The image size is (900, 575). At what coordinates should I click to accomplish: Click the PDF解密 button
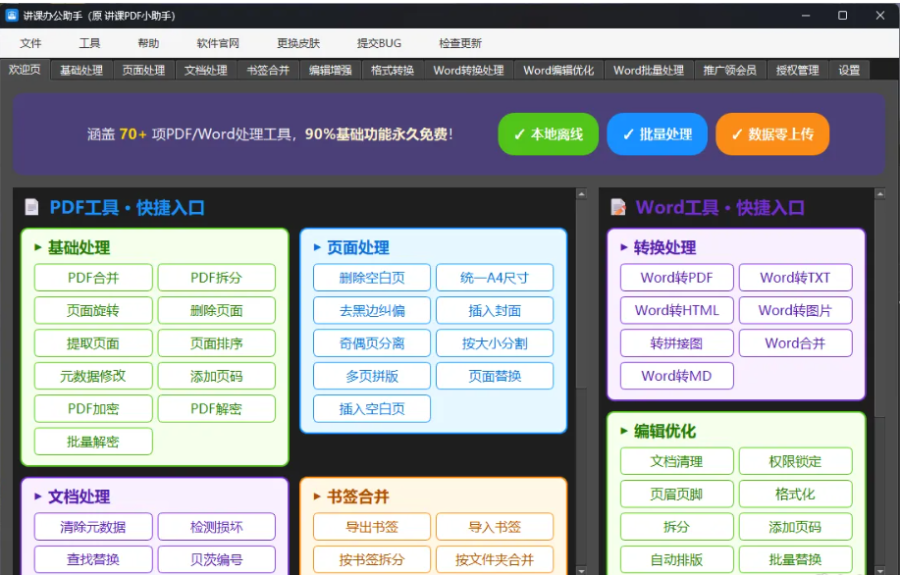pos(216,409)
